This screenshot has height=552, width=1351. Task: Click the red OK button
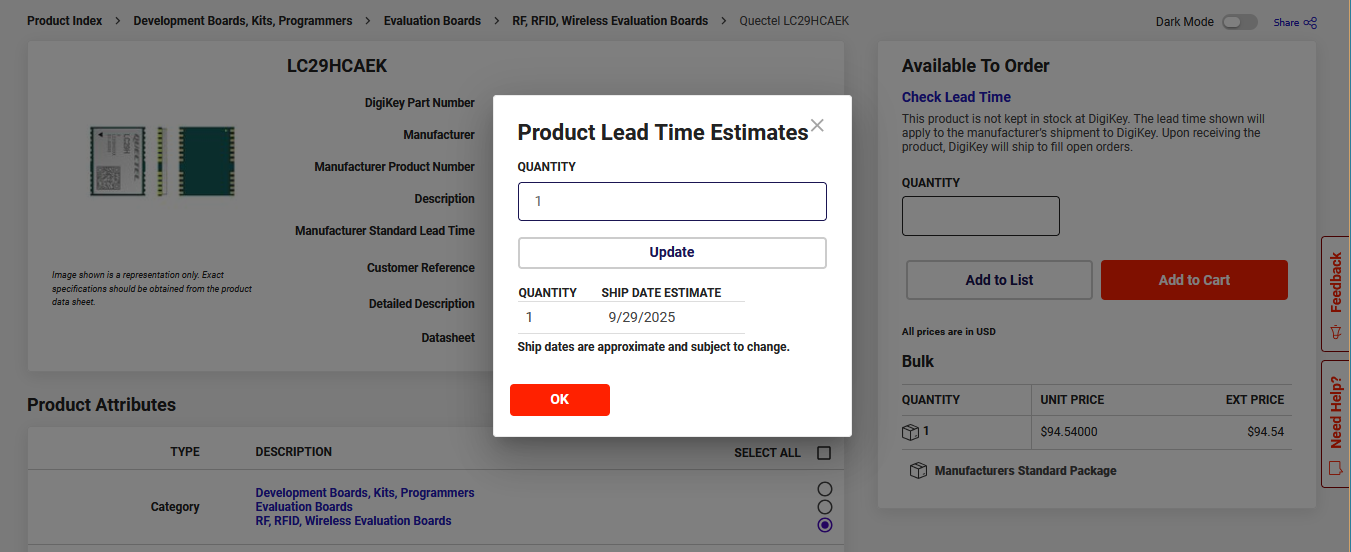point(560,400)
